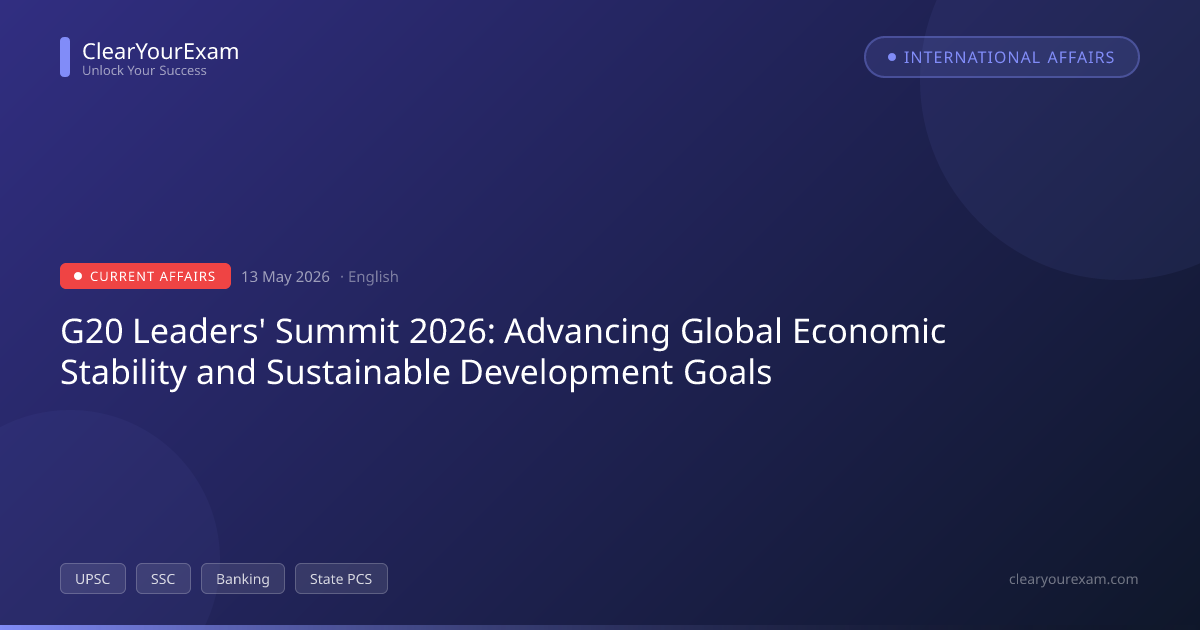Click the second headline line about Sustainable Development
The image size is (1200, 630).
tap(416, 373)
